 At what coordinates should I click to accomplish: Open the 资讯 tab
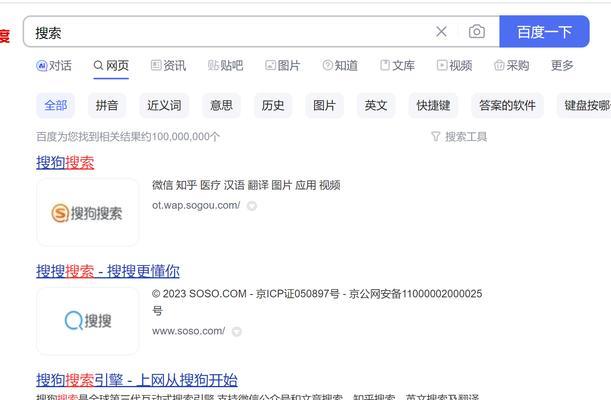coord(168,65)
